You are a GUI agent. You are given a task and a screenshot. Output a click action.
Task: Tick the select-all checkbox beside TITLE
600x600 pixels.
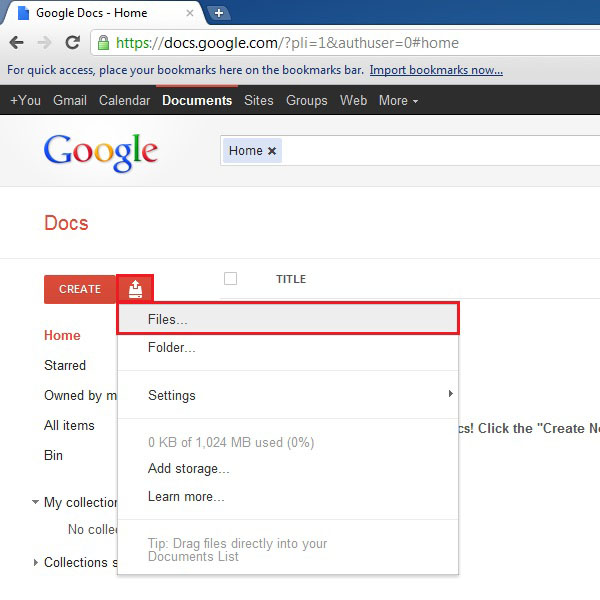230,279
